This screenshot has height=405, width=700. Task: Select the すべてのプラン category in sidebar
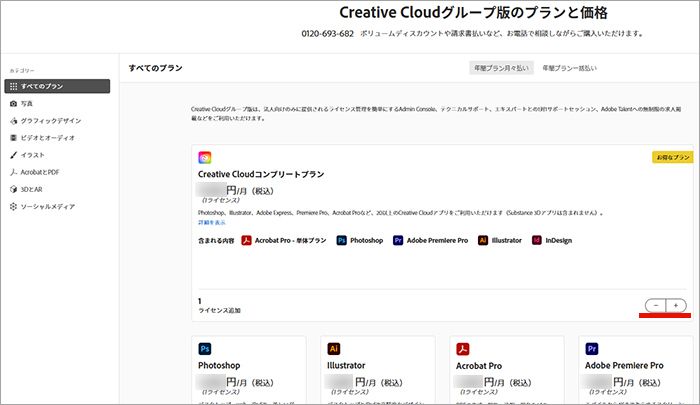(57, 86)
